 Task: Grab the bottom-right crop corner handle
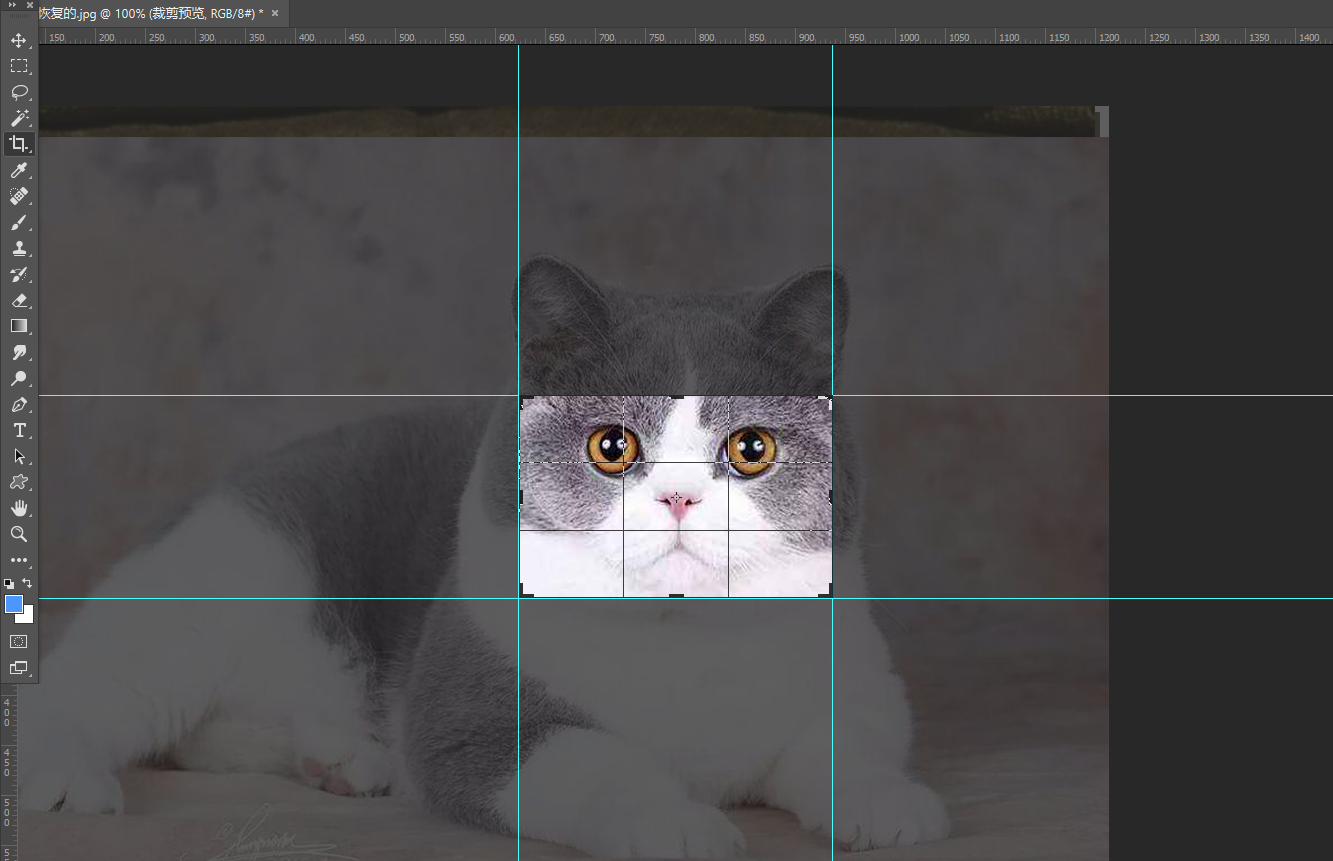pyautogui.click(x=825, y=592)
